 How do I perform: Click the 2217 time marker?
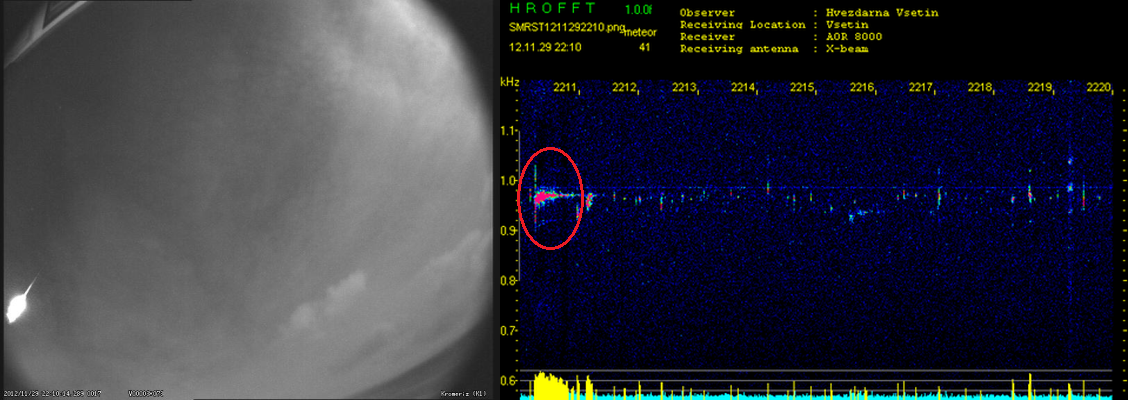coord(921,88)
